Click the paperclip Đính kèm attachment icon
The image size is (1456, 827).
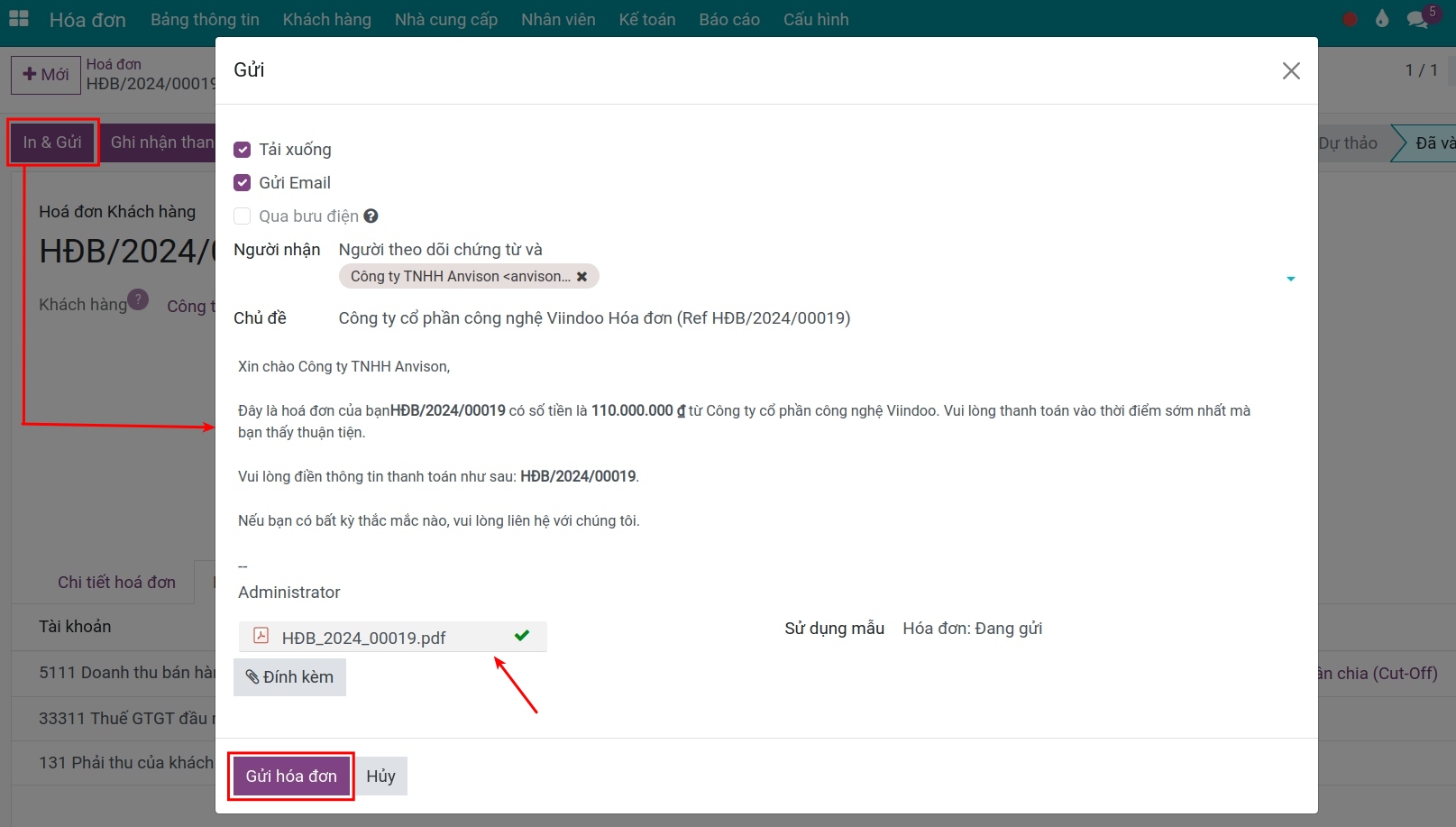[x=253, y=676]
